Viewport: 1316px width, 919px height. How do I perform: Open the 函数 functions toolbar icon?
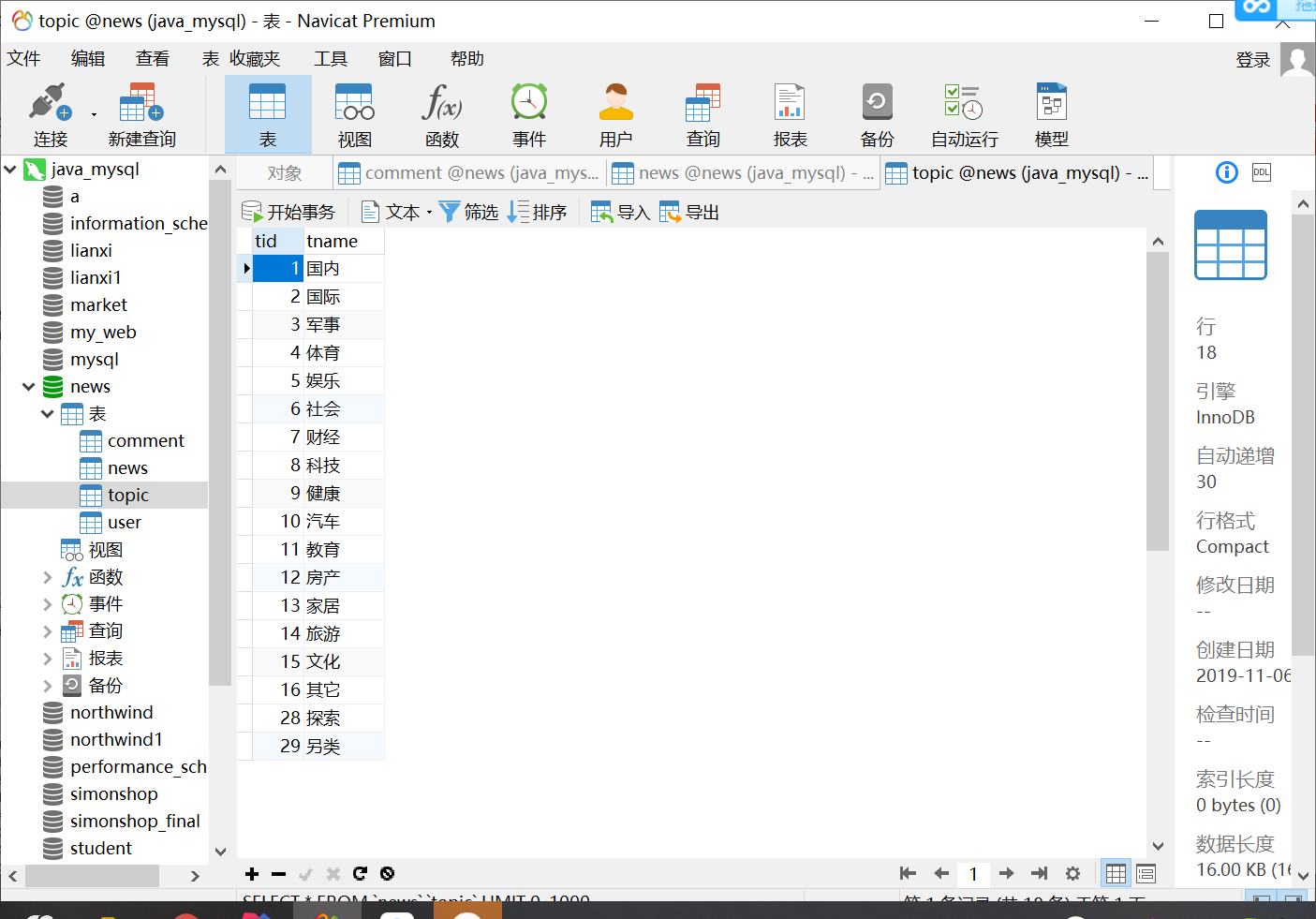tap(442, 115)
